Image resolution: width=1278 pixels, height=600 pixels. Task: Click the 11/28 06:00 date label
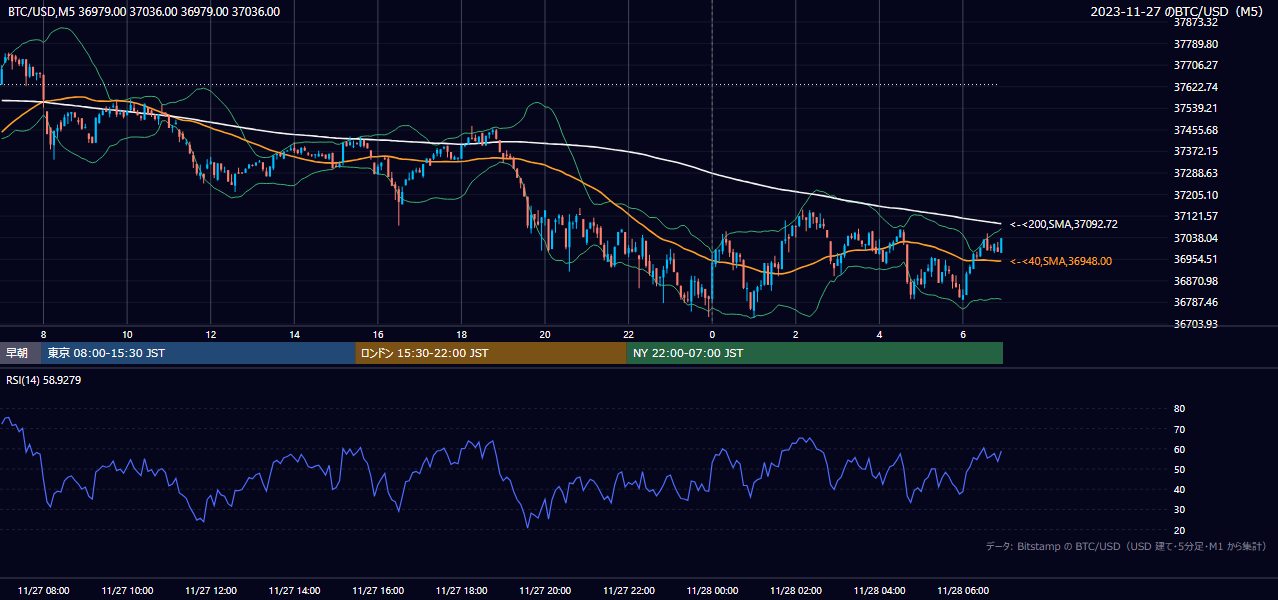[x=963, y=591]
